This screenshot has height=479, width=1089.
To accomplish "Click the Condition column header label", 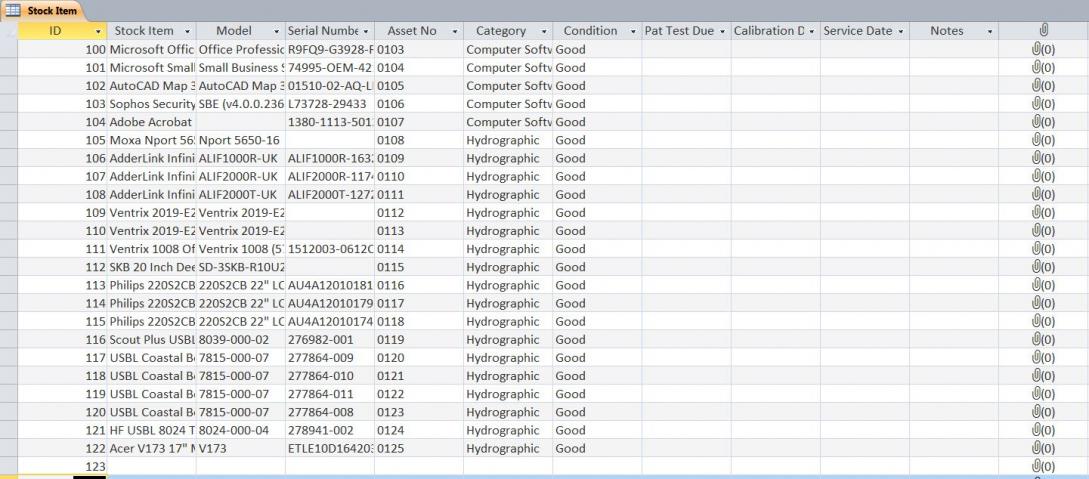I will 590,31.
